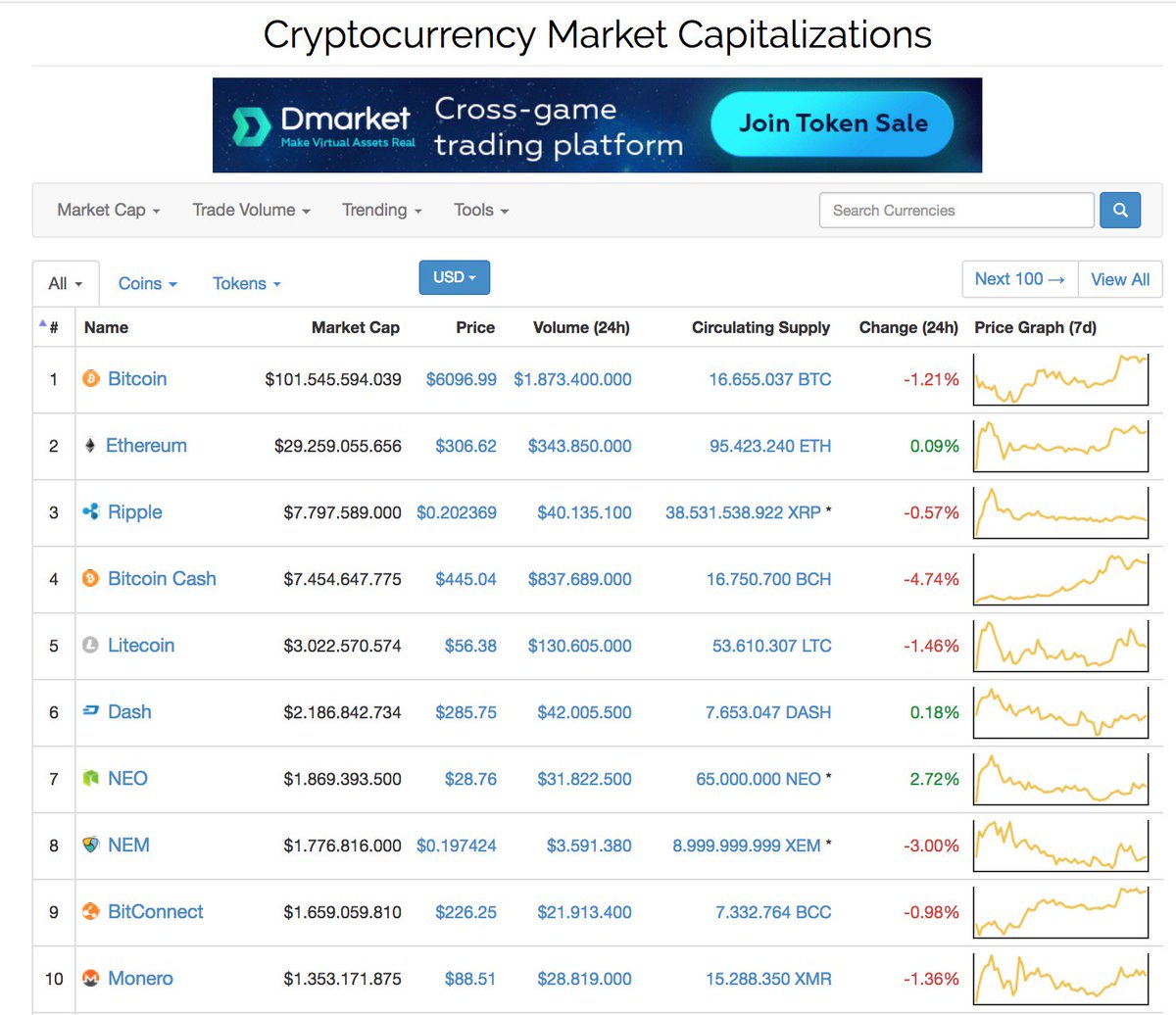Click the NEO logo icon
Image resolution: width=1176 pixels, height=1015 pixels.
(91, 778)
